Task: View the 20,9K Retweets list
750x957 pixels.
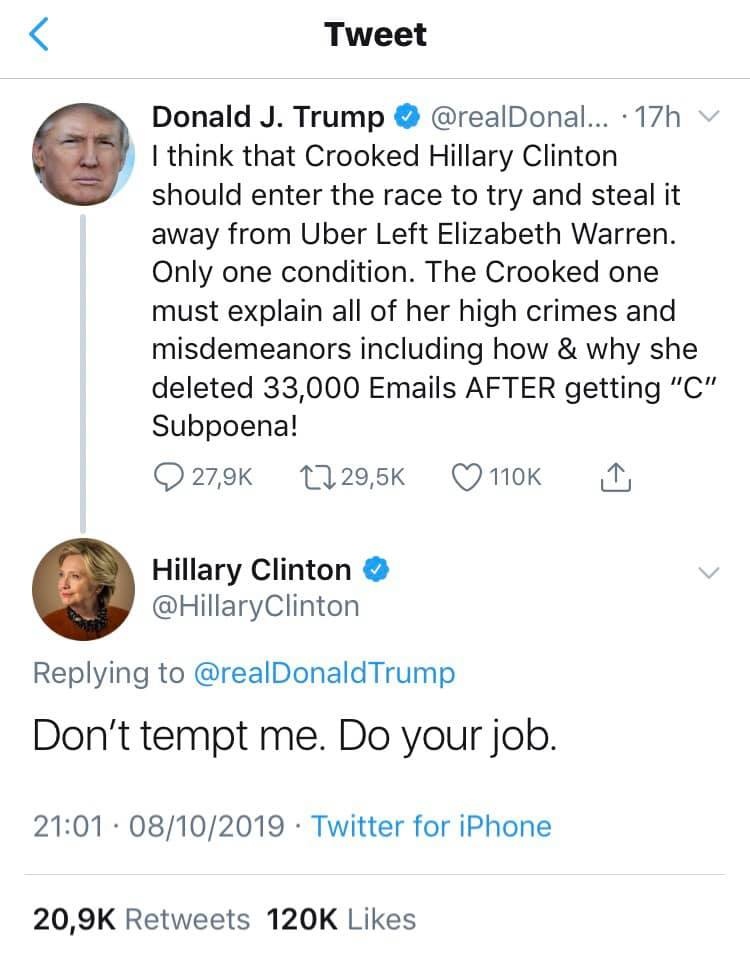Action: tap(141, 918)
